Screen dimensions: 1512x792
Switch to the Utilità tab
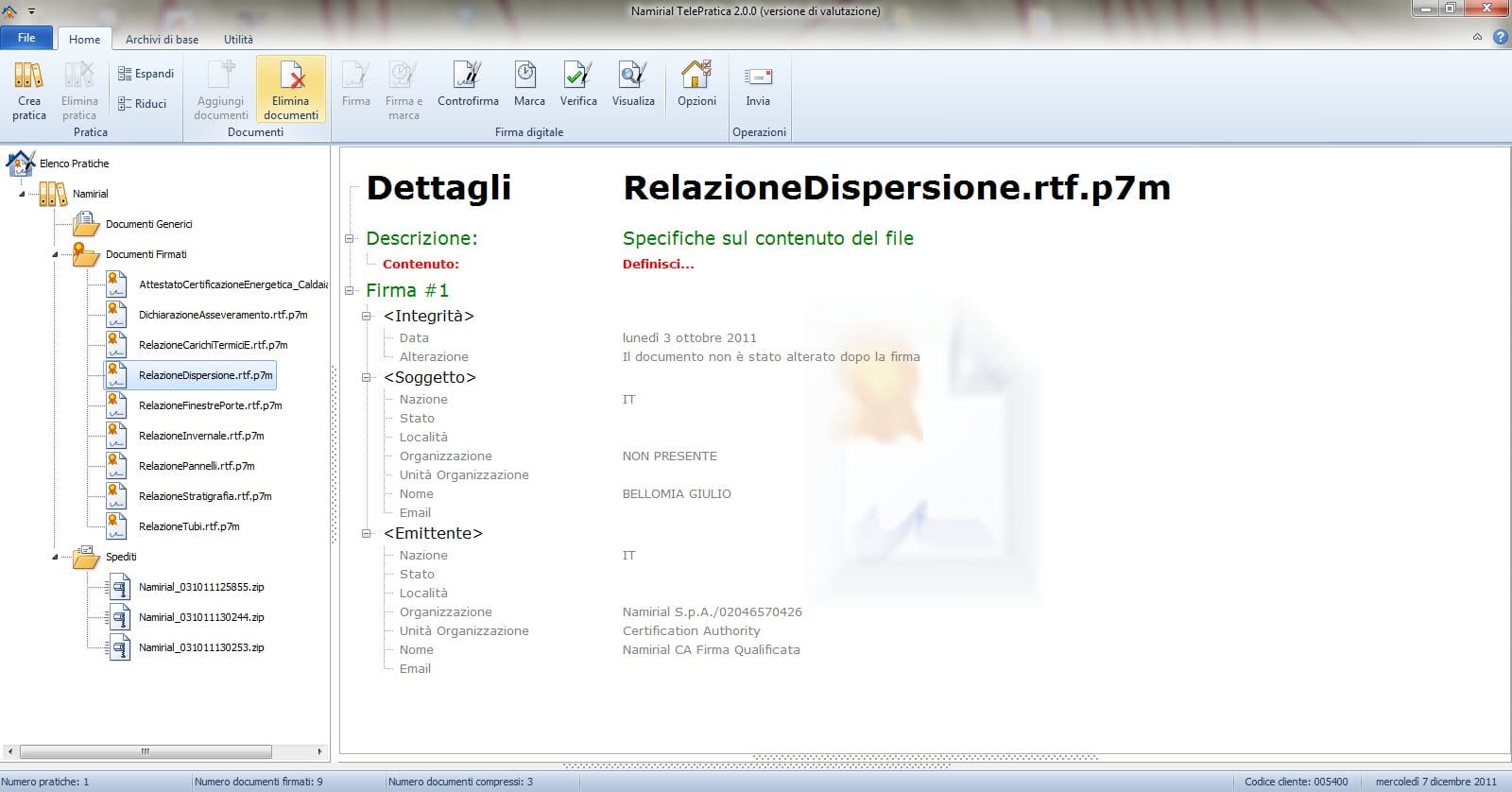pyautogui.click(x=238, y=39)
